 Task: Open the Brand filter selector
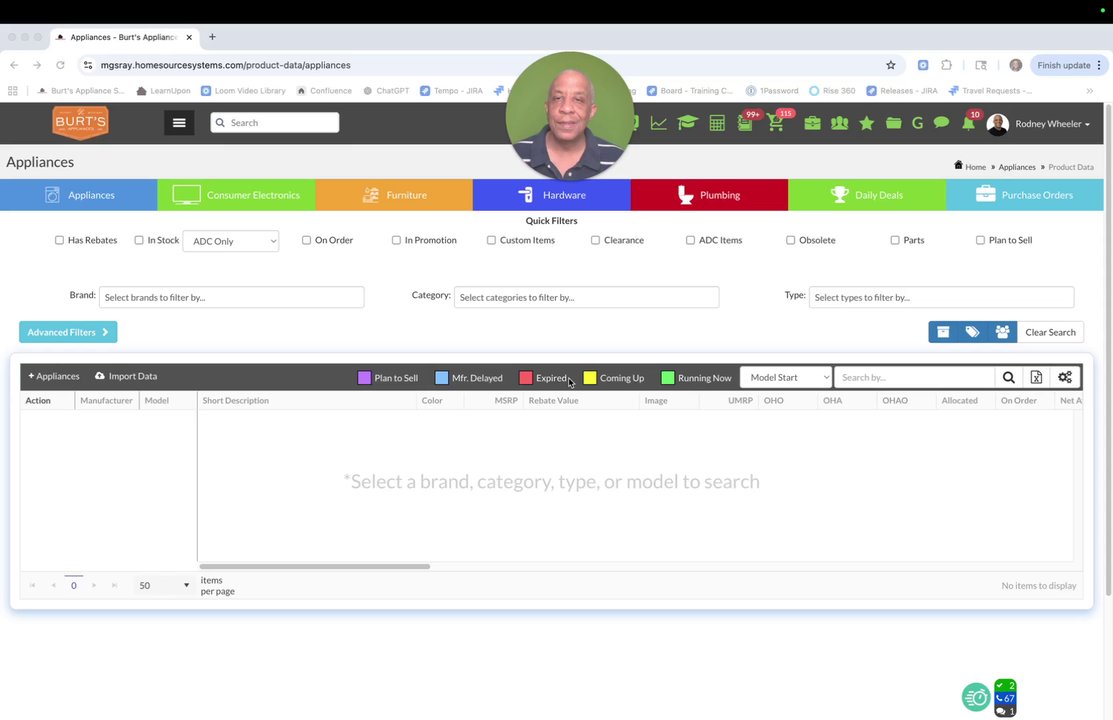click(231, 297)
